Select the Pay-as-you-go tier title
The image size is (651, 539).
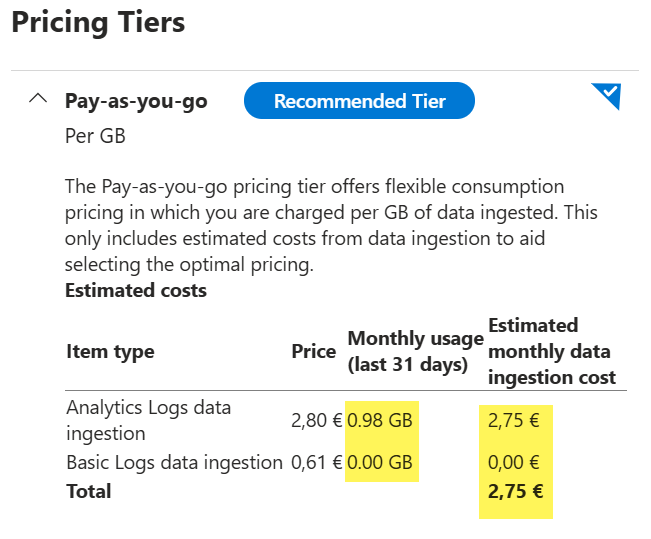[136, 102]
